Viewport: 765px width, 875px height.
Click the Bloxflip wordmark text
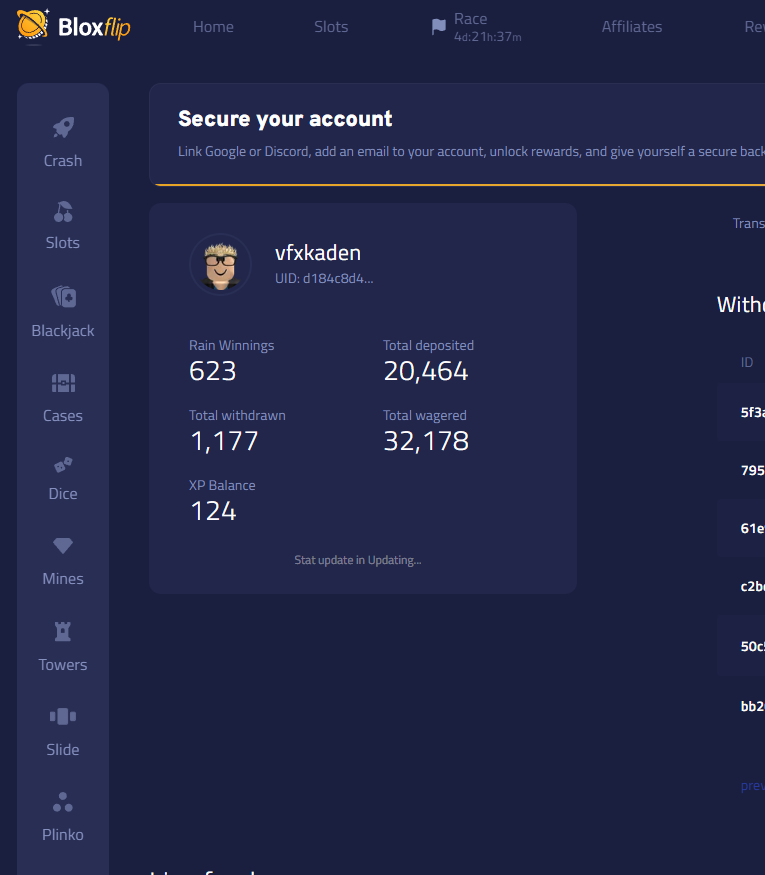(94, 27)
